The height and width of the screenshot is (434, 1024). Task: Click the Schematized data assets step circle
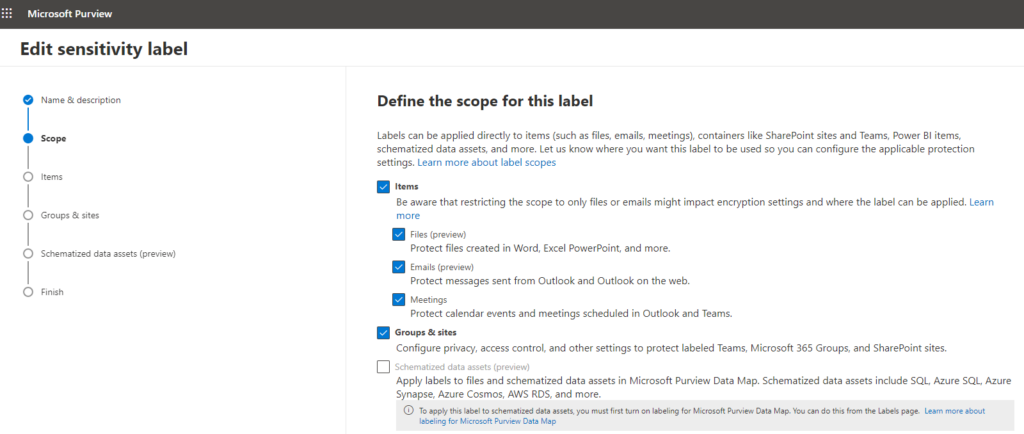(27, 253)
